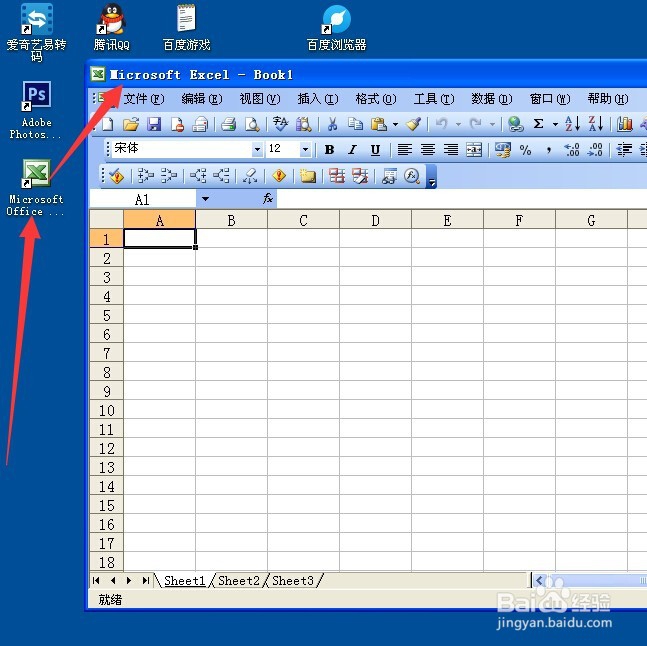
Task: Toggle Align Left
Action: click(x=405, y=150)
